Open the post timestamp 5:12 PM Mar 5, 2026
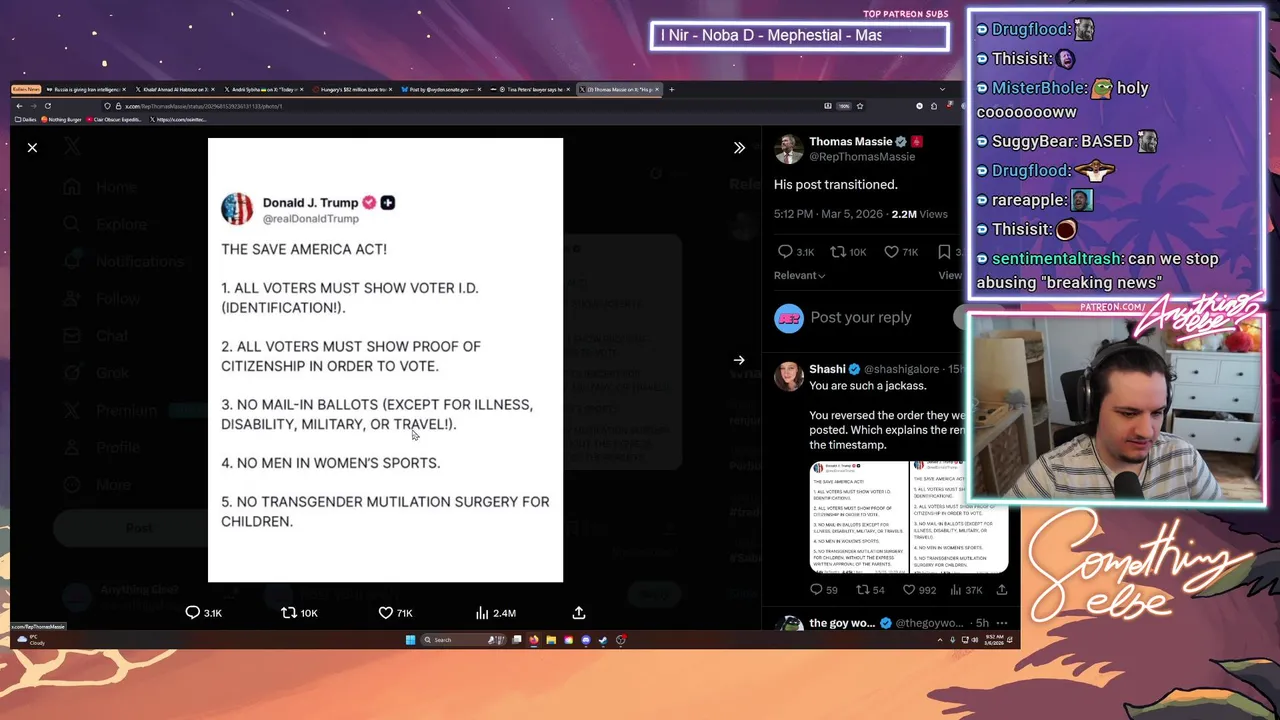This screenshot has height=720, width=1280. coord(830,214)
